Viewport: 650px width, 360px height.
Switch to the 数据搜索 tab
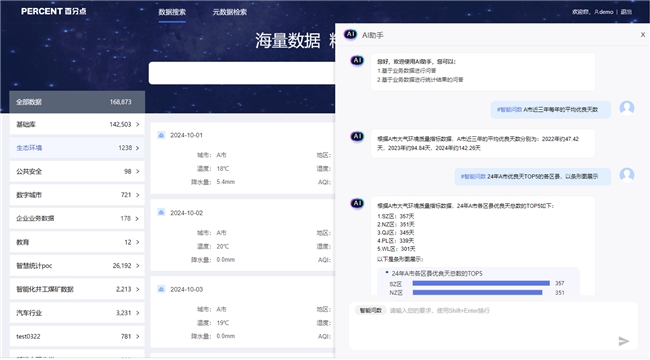tap(172, 12)
